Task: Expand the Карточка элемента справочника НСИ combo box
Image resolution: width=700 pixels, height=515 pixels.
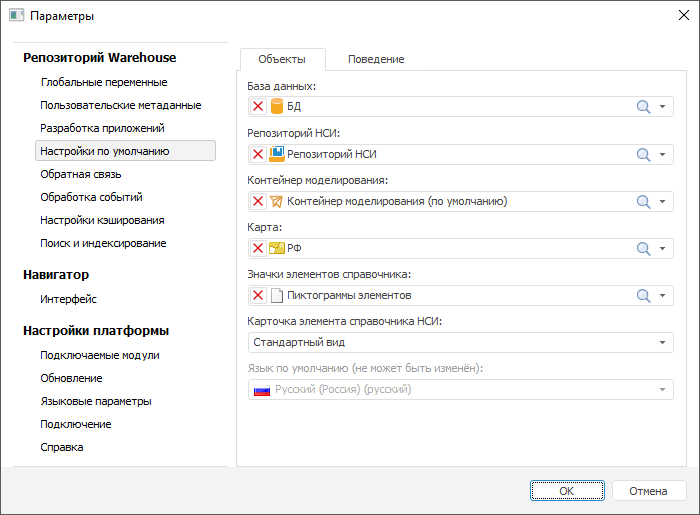Action: (663, 342)
